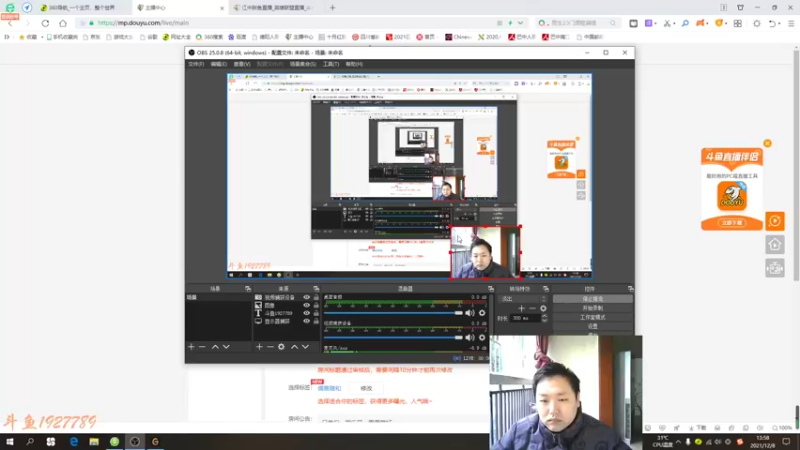Click transition duration field 300 ms
Screen dimensions: 800x450
click(x=526, y=318)
